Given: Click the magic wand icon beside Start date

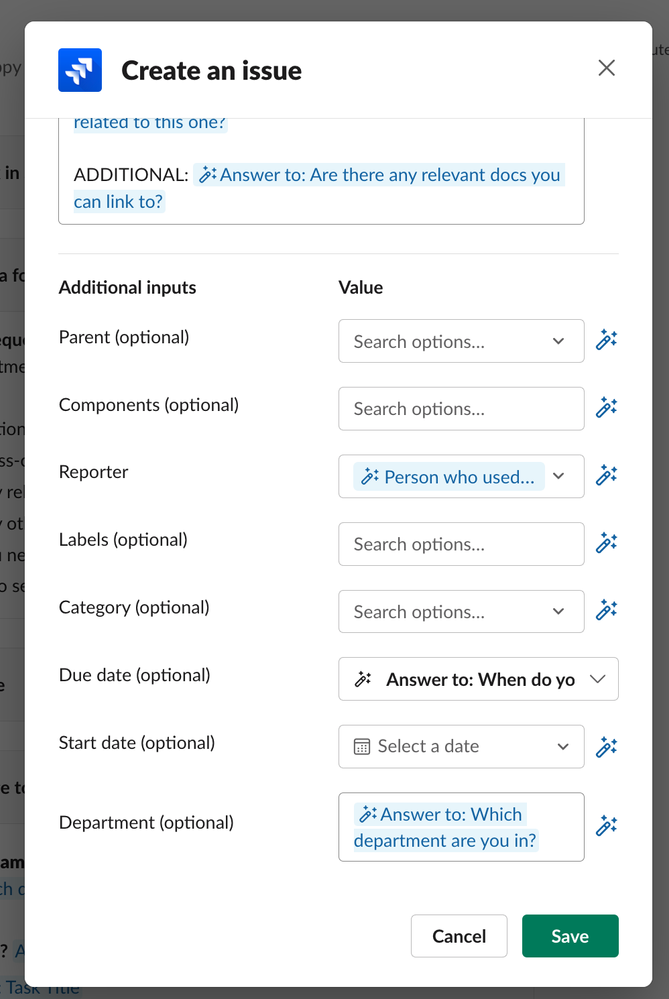Looking at the screenshot, I should (606, 746).
